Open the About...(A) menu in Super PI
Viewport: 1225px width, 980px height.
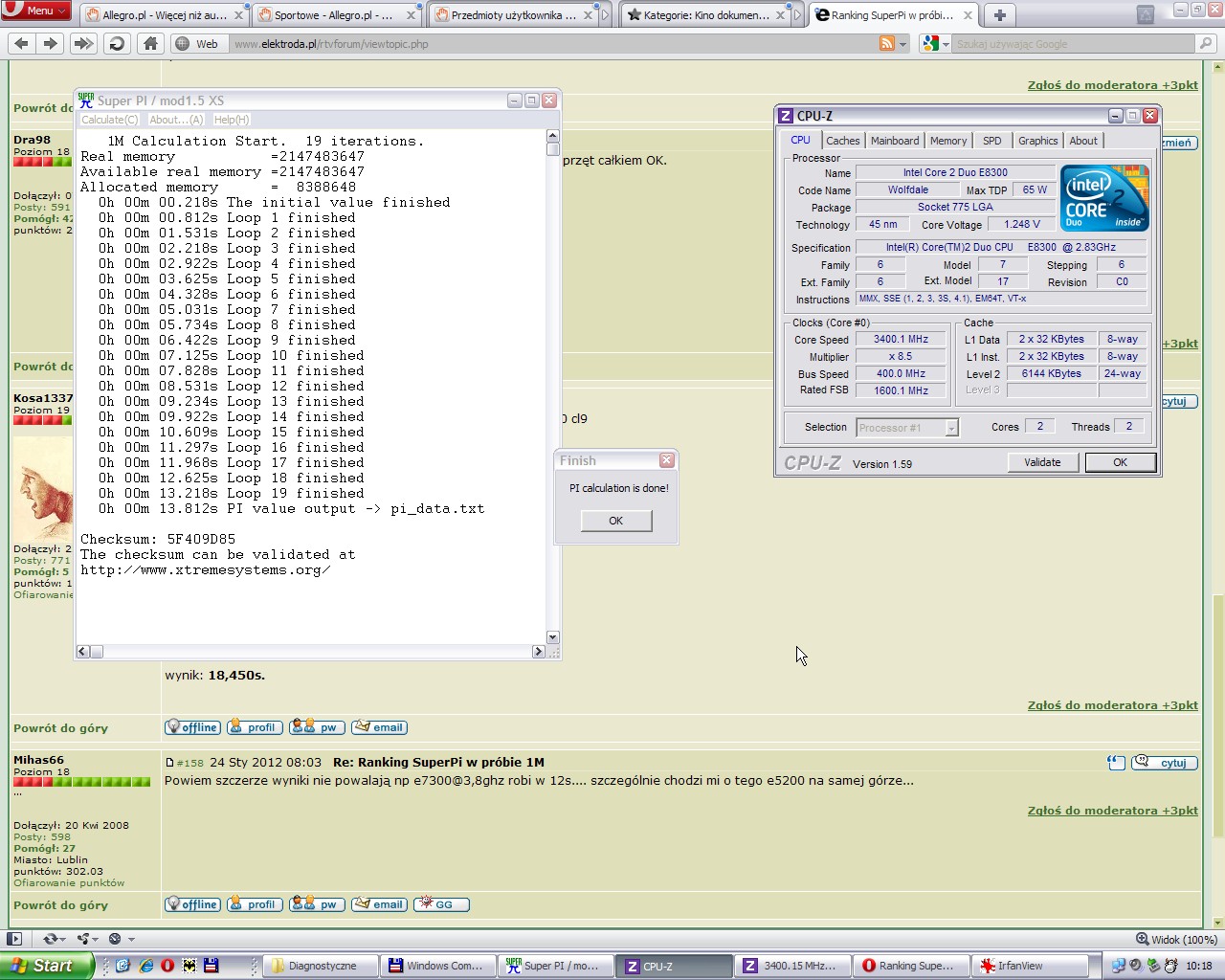[x=176, y=120]
